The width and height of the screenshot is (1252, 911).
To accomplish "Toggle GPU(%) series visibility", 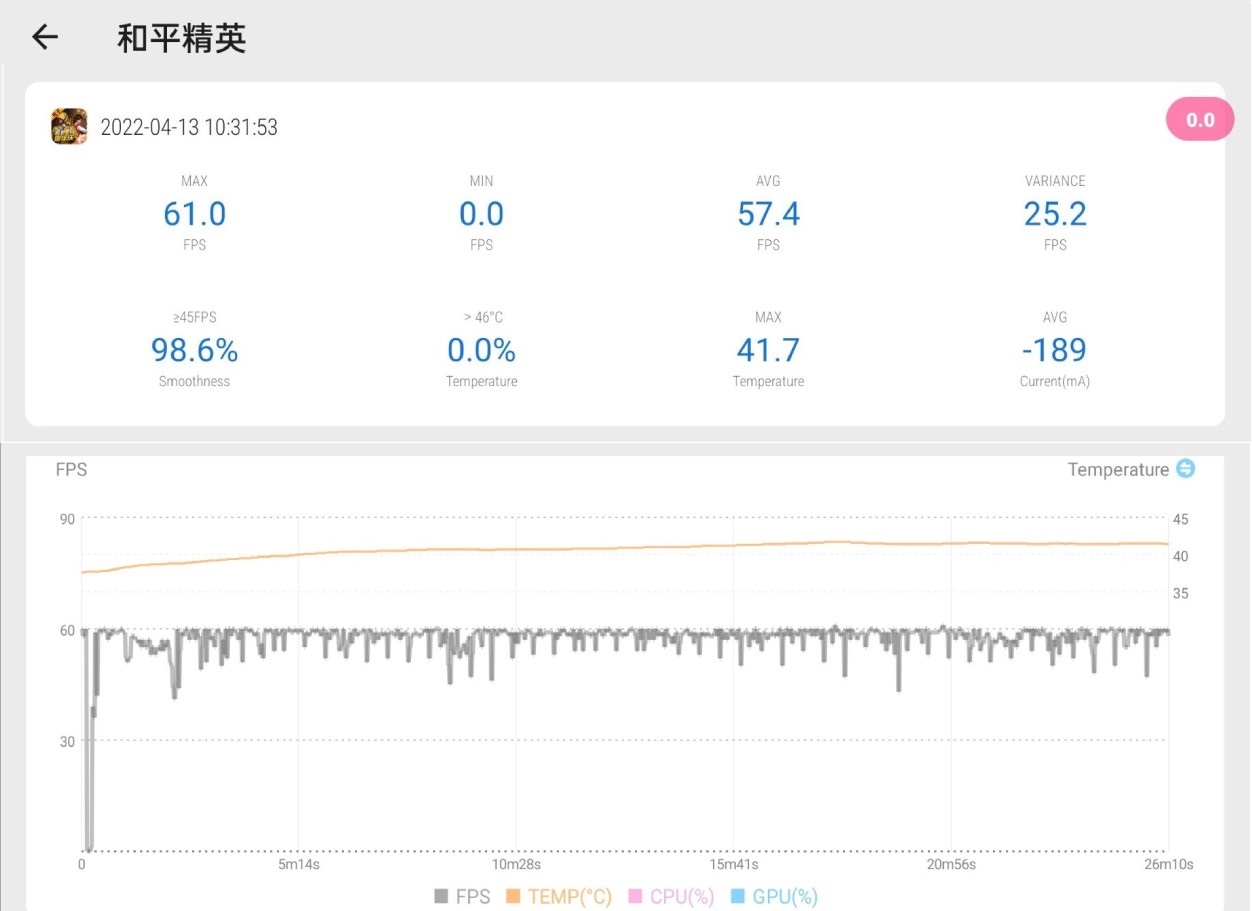I will point(775,896).
